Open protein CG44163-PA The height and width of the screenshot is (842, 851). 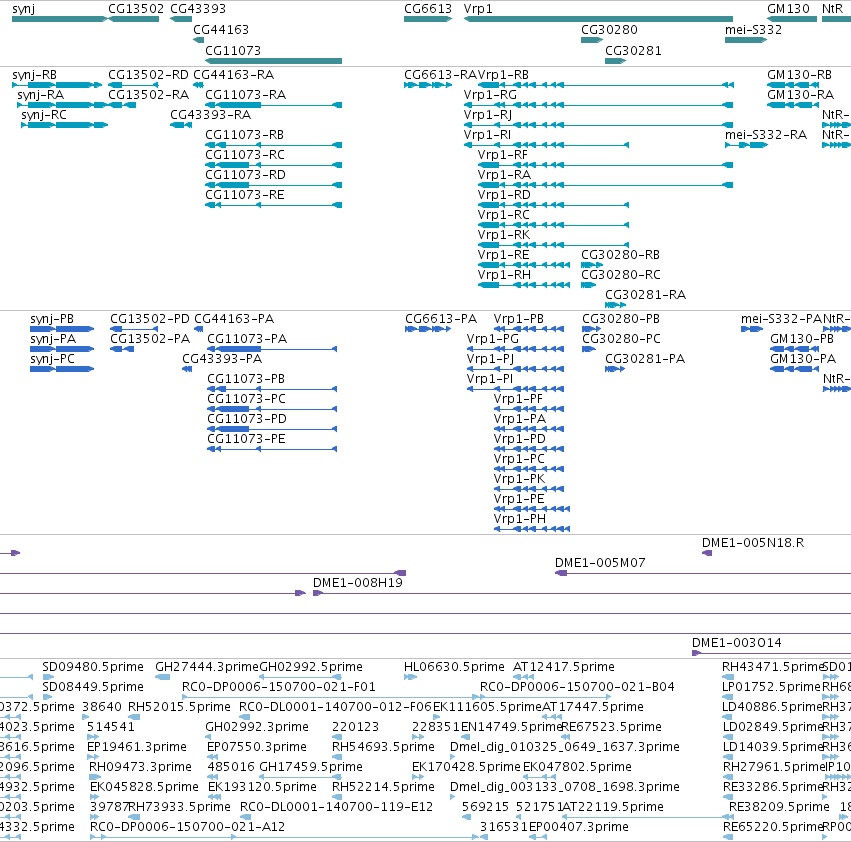[234, 319]
